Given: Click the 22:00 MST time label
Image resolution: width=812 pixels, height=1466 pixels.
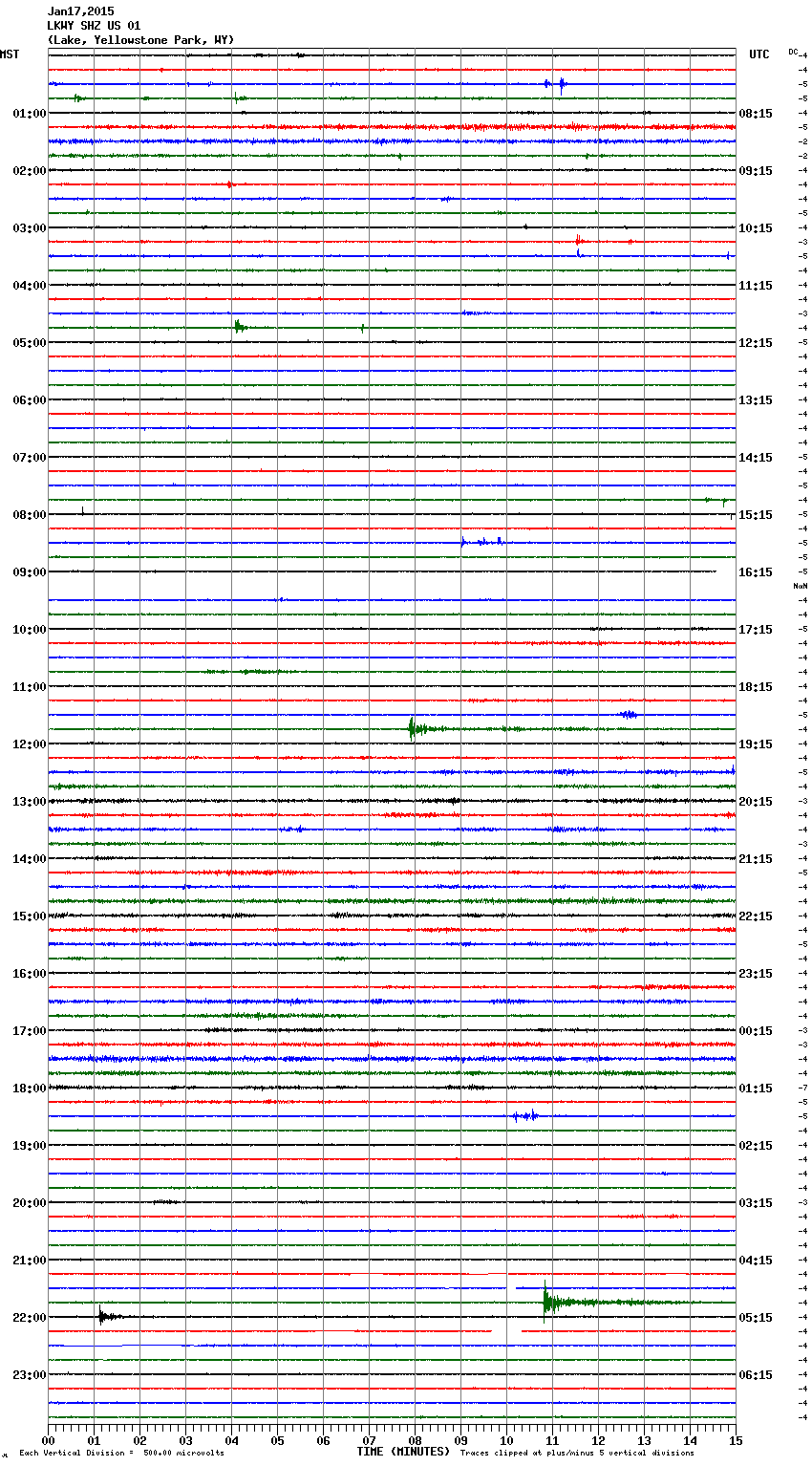Looking at the screenshot, I should pyautogui.click(x=30, y=1317).
